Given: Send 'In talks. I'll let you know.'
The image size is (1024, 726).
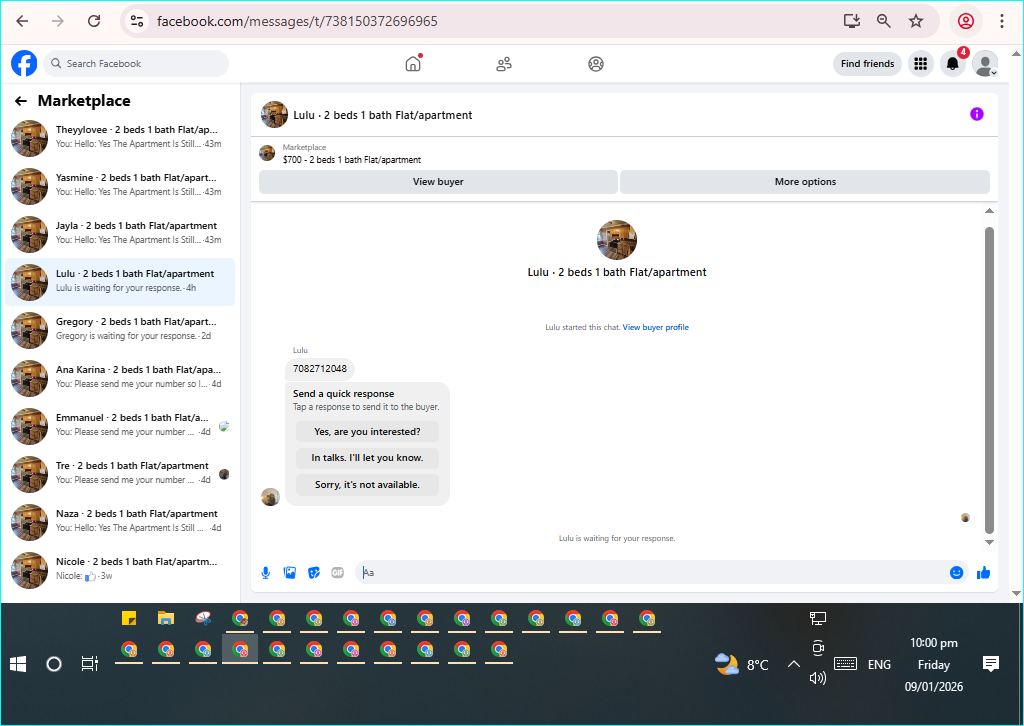Looking at the screenshot, I should point(367,458).
